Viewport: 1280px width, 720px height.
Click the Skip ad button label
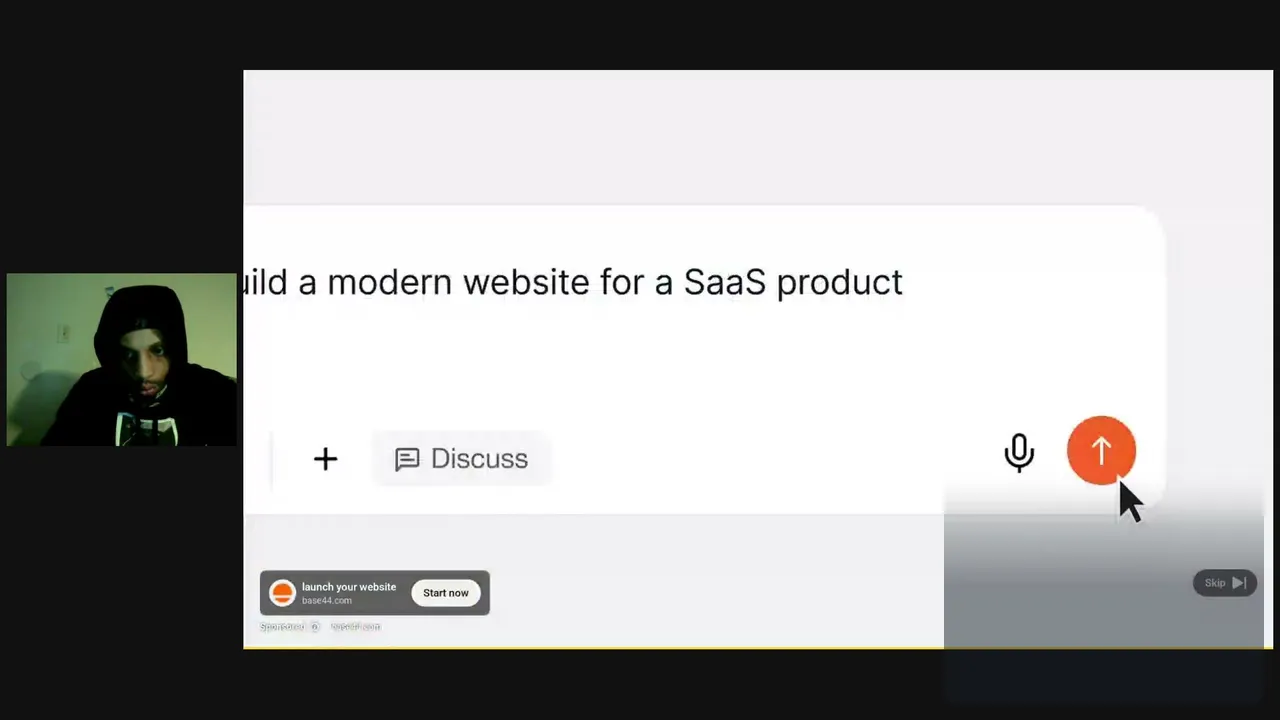[1215, 583]
